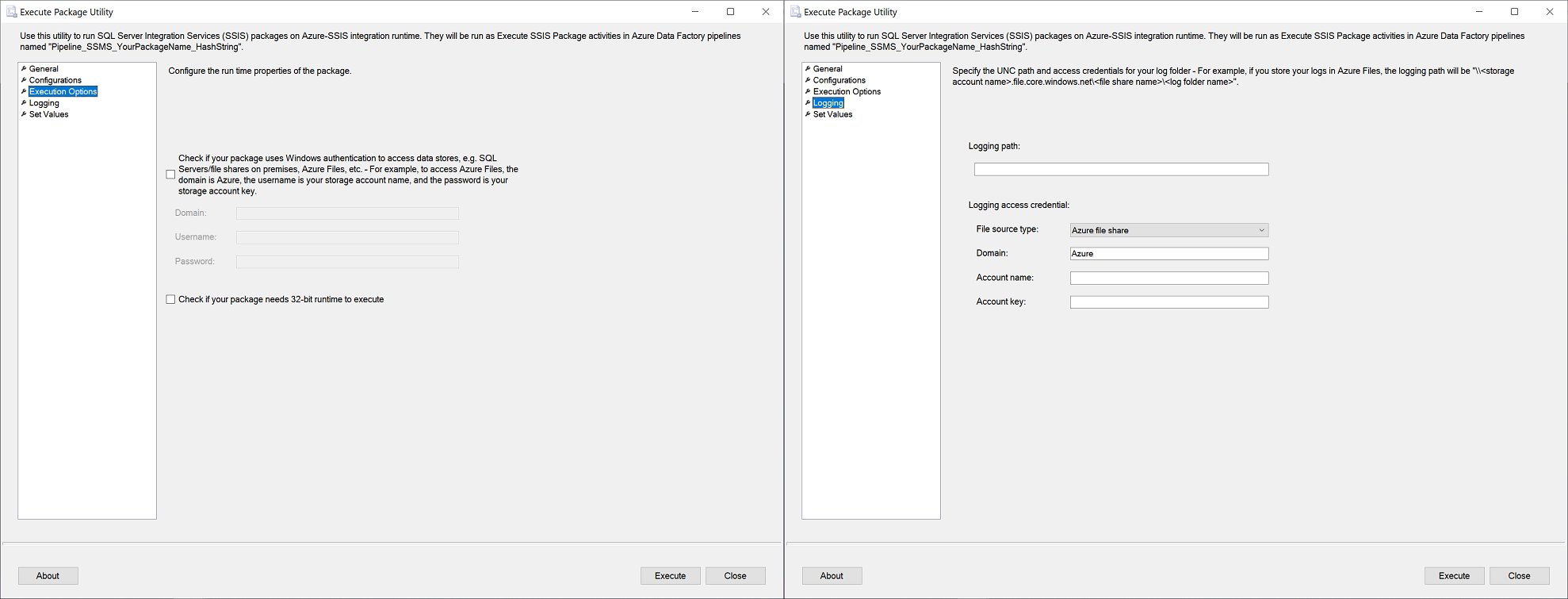Minimize the right Execute Package Utility window
The height and width of the screenshot is (599, 1568).
tap(1479, 12)
